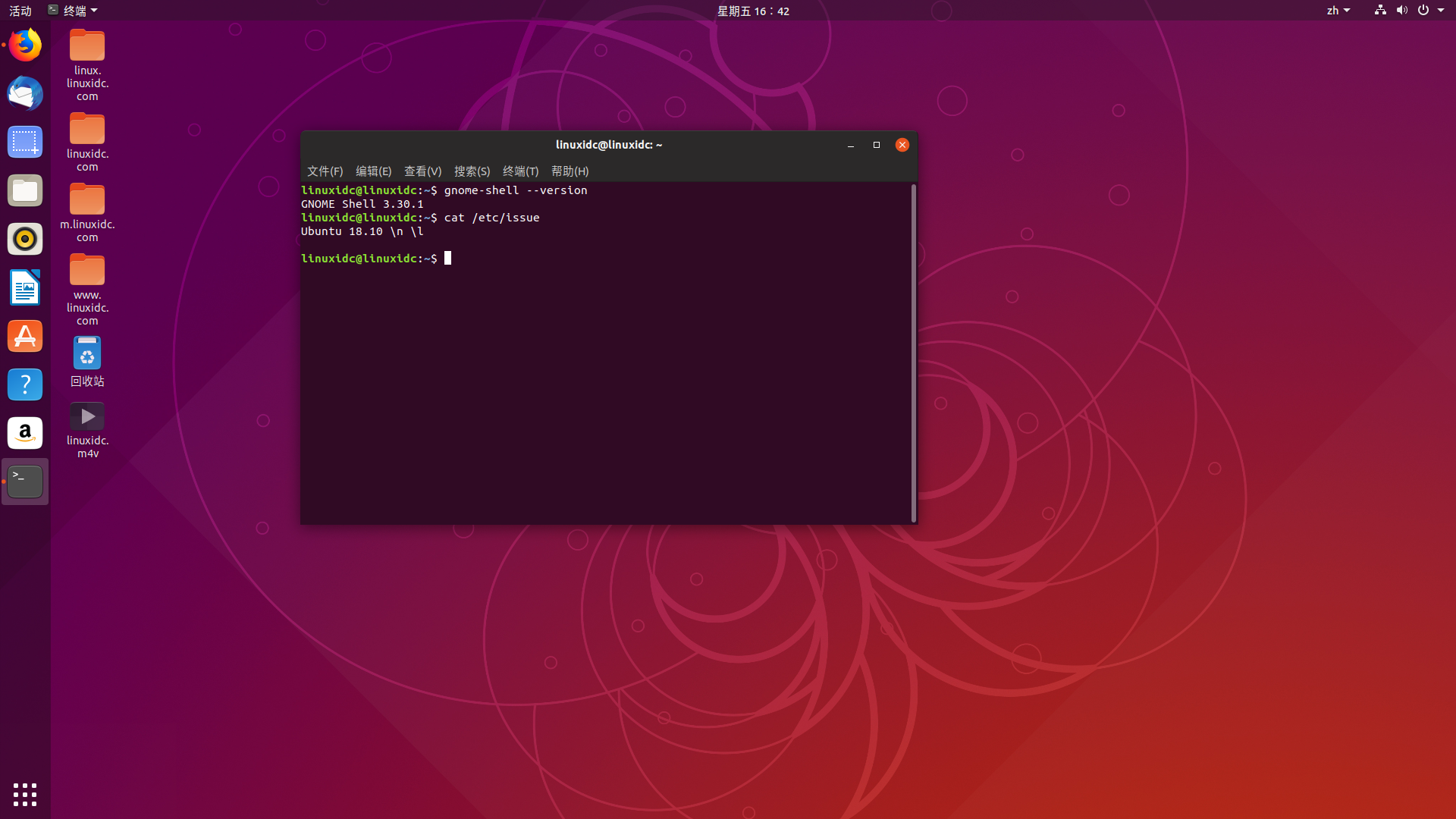
Task: Click the terminal cursor at the last prompt
Action: point(447,259)
